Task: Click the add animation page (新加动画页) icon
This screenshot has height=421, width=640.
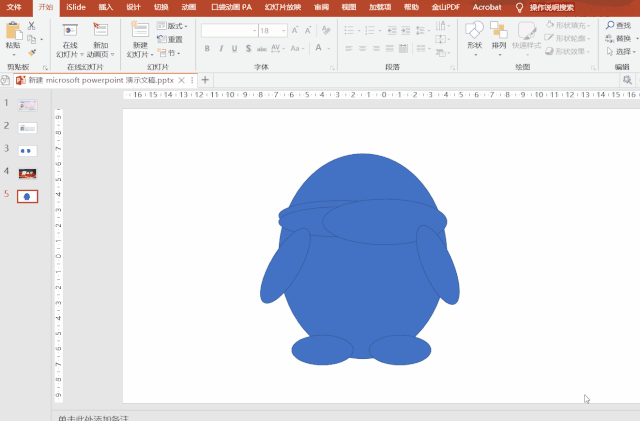Action: click(100, 30)
